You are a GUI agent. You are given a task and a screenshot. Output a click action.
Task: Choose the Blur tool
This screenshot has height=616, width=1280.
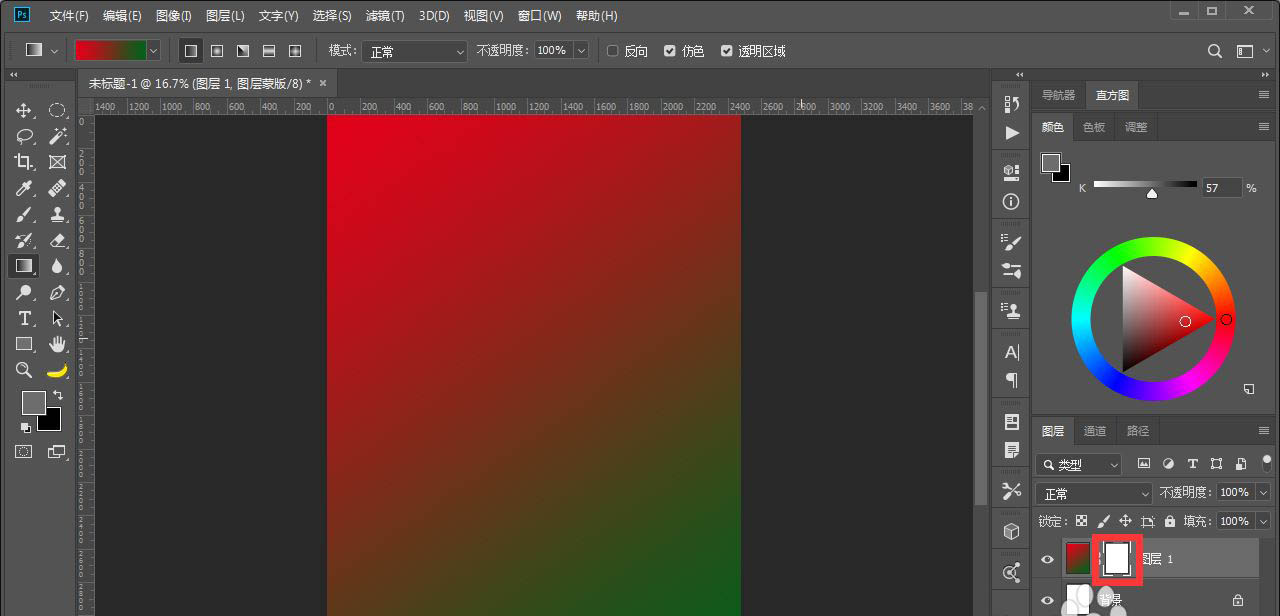[57, 266]
